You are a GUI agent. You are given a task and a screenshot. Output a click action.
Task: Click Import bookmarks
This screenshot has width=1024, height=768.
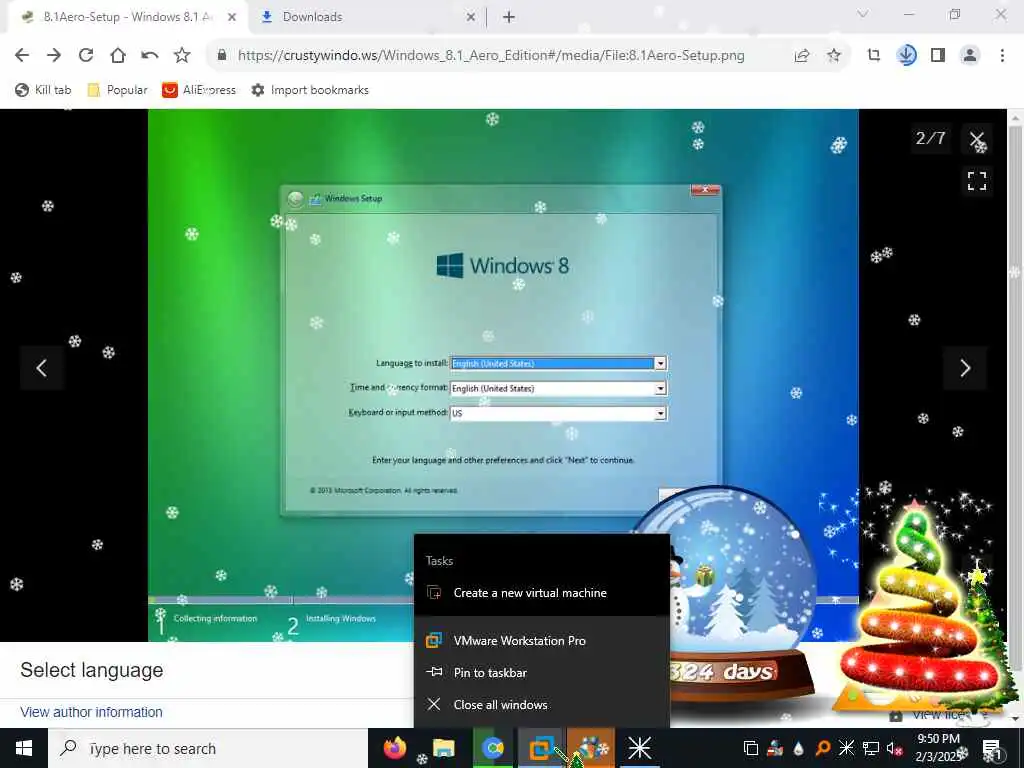[310, 90]
